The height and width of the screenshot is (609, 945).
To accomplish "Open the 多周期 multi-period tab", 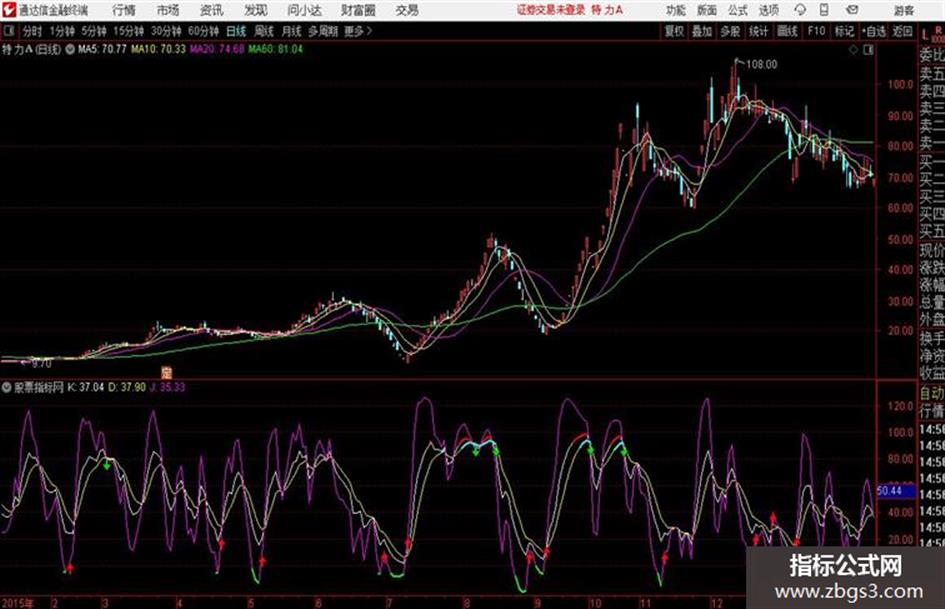I will tap(323, 31).
